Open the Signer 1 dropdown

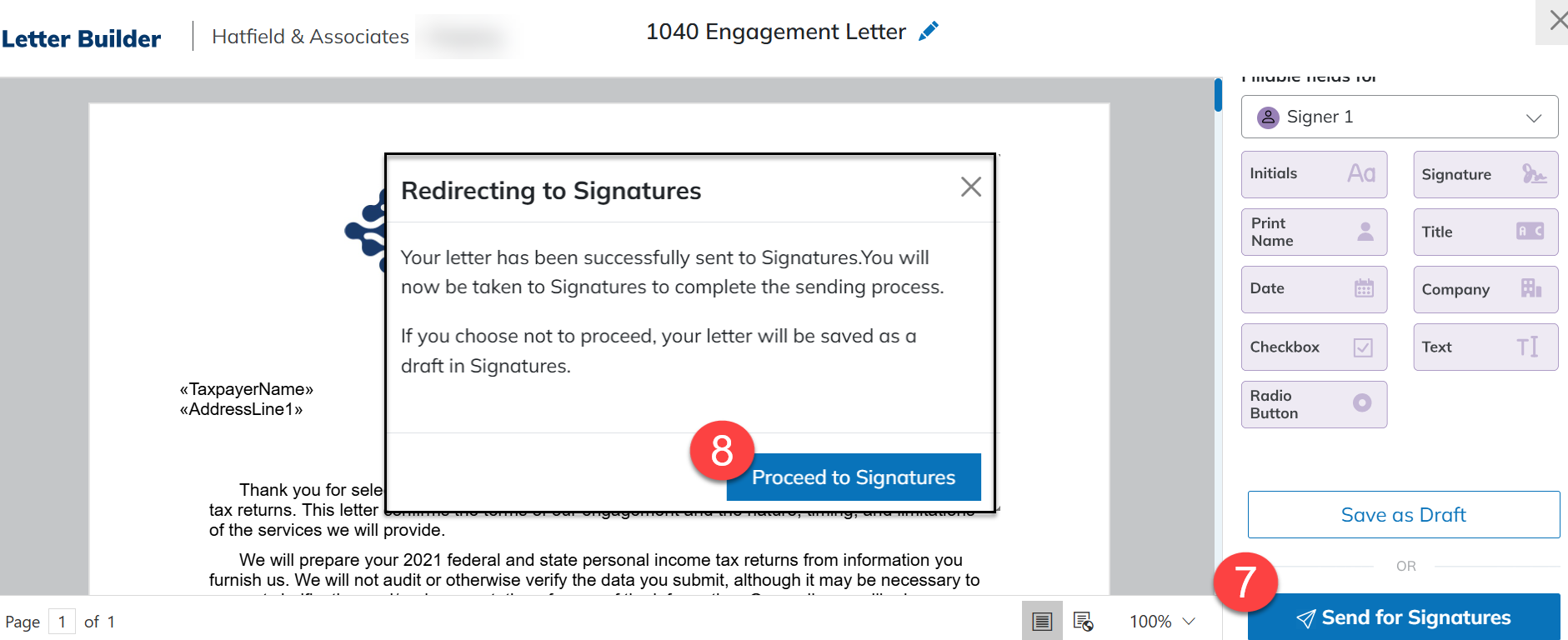(1400, 117)
